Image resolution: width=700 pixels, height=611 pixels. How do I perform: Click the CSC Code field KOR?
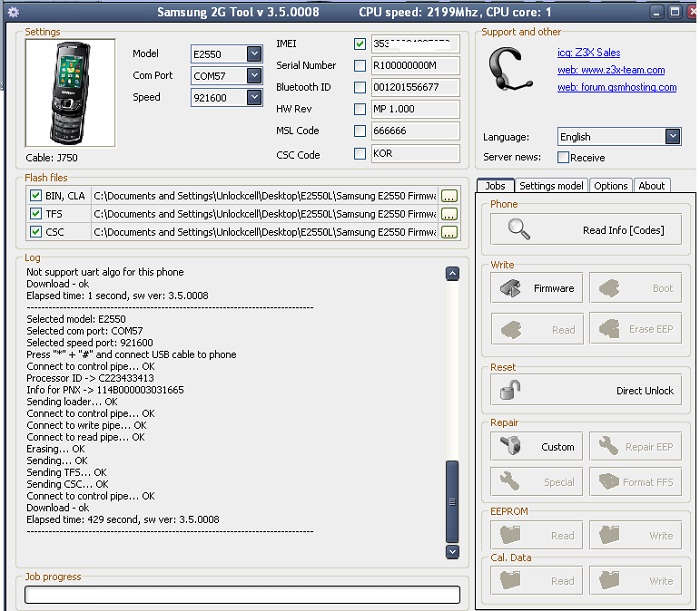[415, 154]
